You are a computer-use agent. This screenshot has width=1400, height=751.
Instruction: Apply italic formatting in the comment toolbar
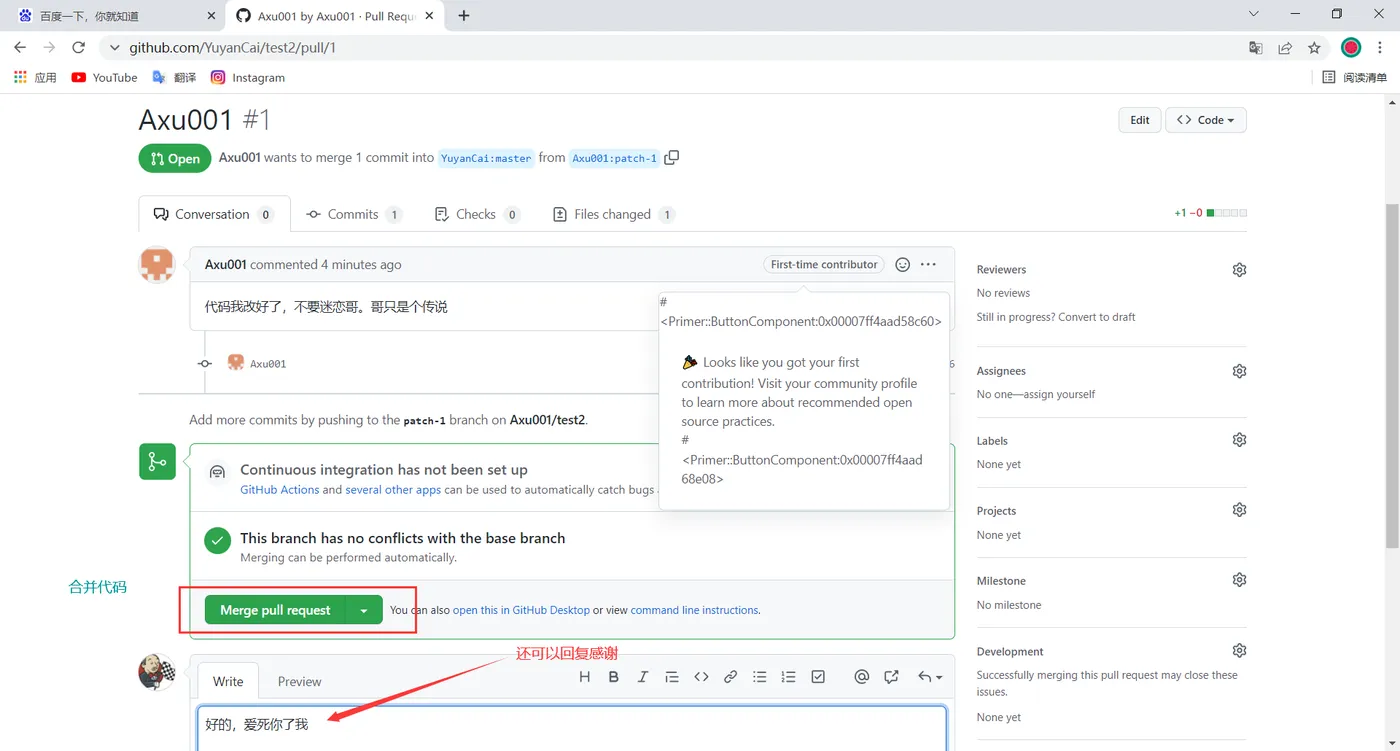(x=643, y=677)
